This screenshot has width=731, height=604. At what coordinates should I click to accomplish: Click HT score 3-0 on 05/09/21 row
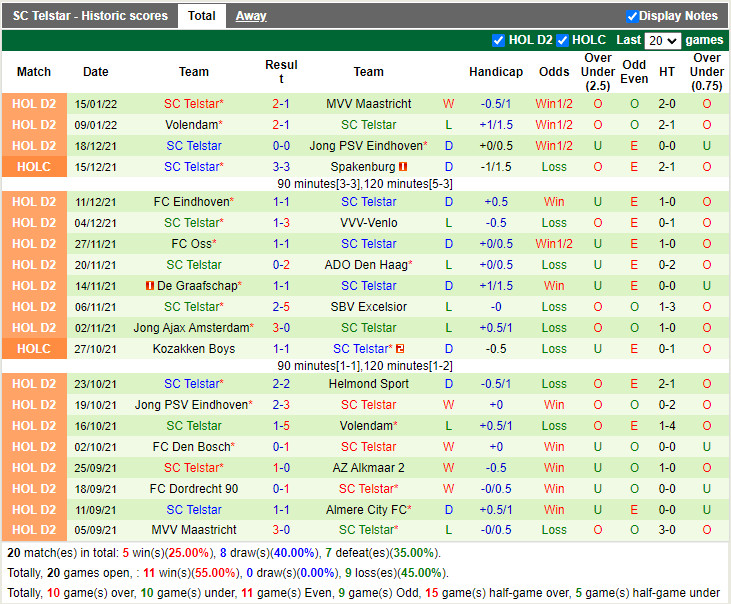coord(667,530)
